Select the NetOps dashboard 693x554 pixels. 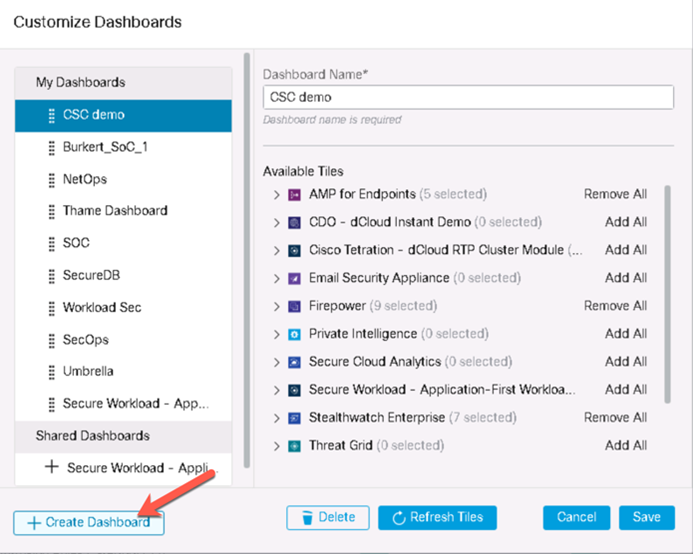(123, 180)
